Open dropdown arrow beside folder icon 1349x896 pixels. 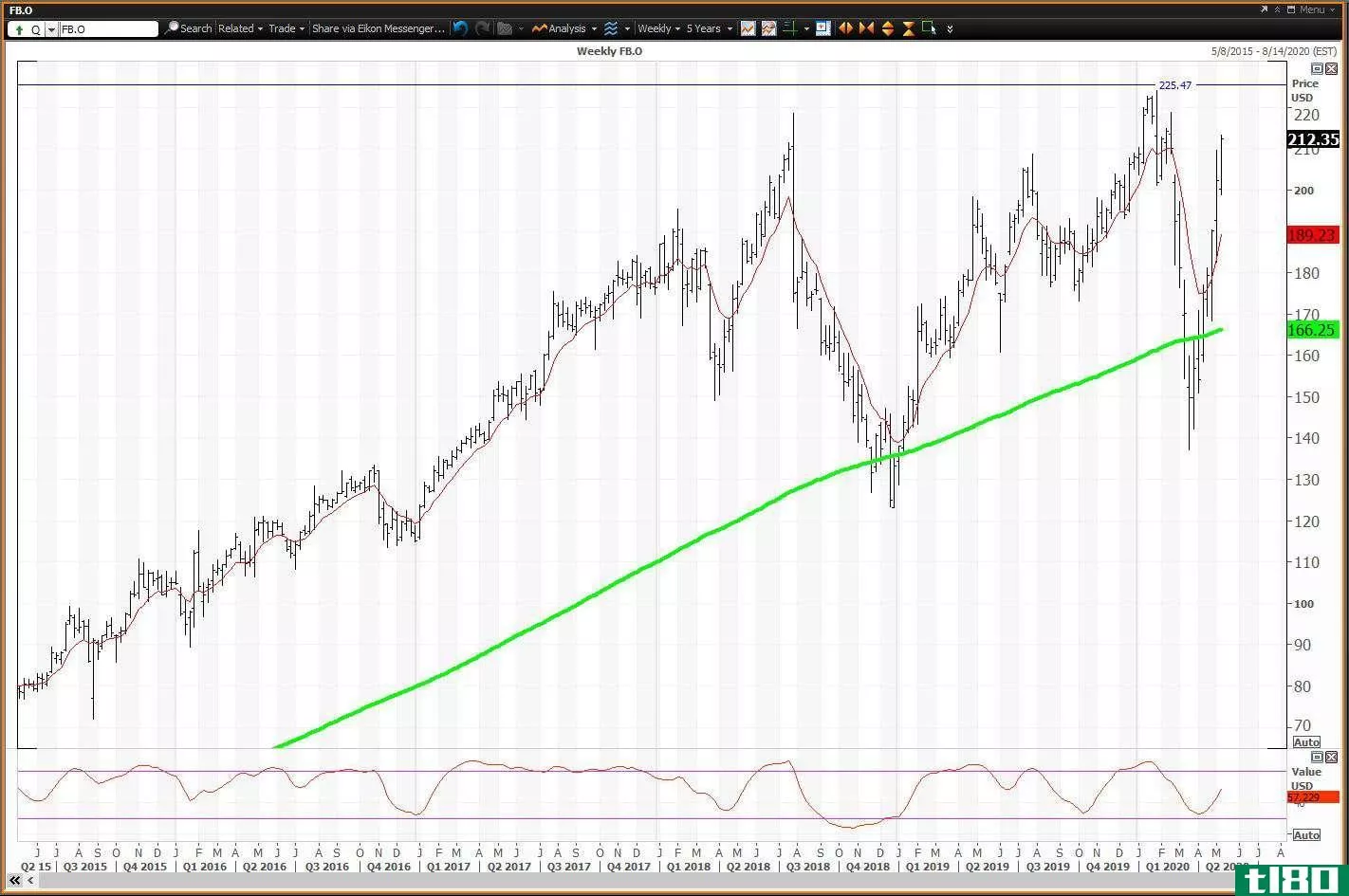click(x=521, y=28)
